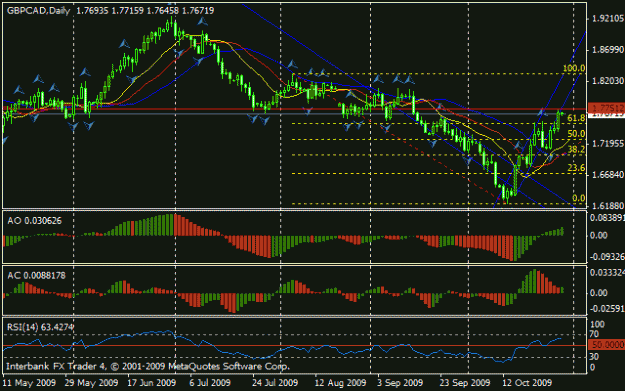
Task: Click the Fibonacci 38.2 level label
Action: pos(576,149)
